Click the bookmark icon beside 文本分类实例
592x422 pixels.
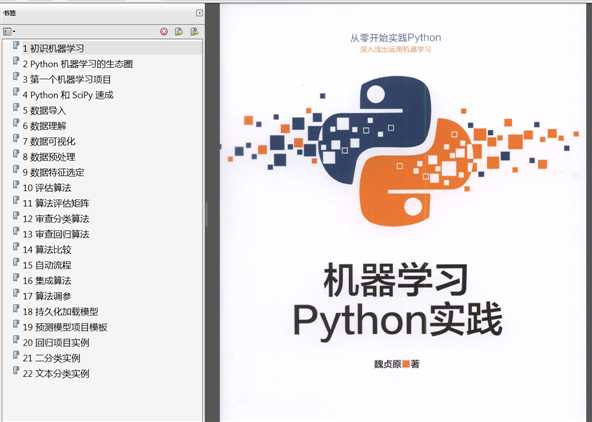[15, 371]
